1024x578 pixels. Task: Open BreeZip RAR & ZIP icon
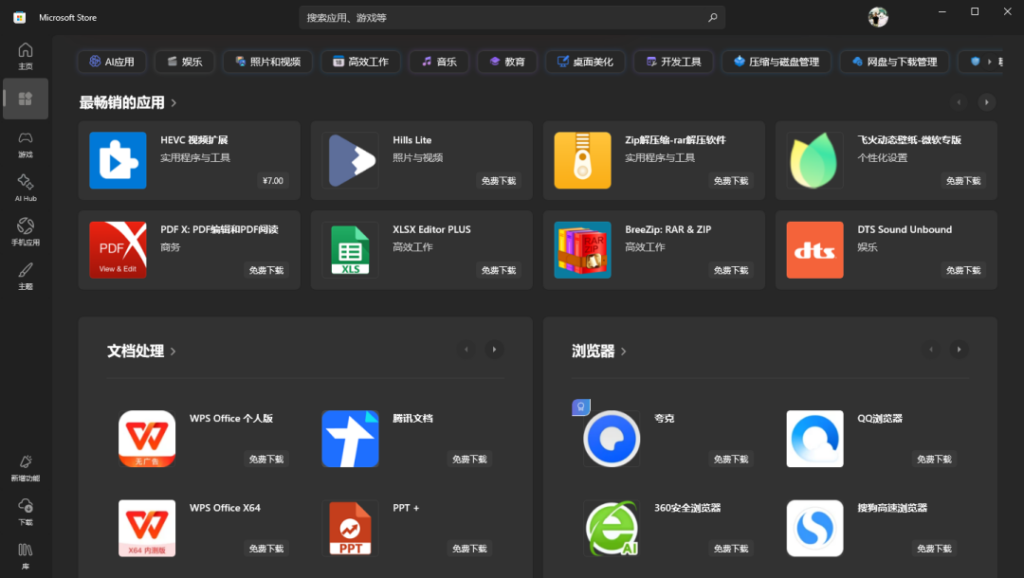click(583, 249)
